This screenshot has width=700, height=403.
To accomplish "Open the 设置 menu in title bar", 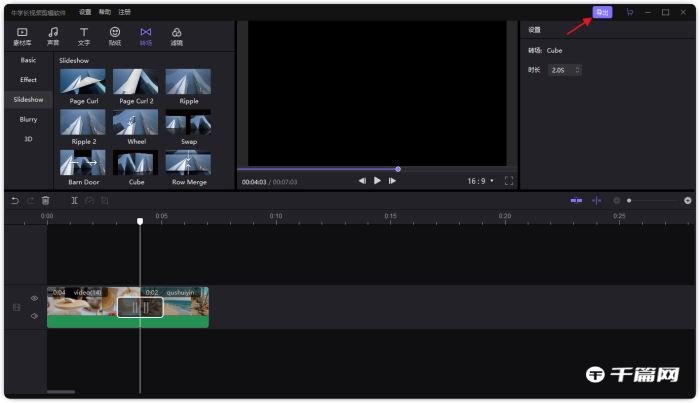I will 85,12.
